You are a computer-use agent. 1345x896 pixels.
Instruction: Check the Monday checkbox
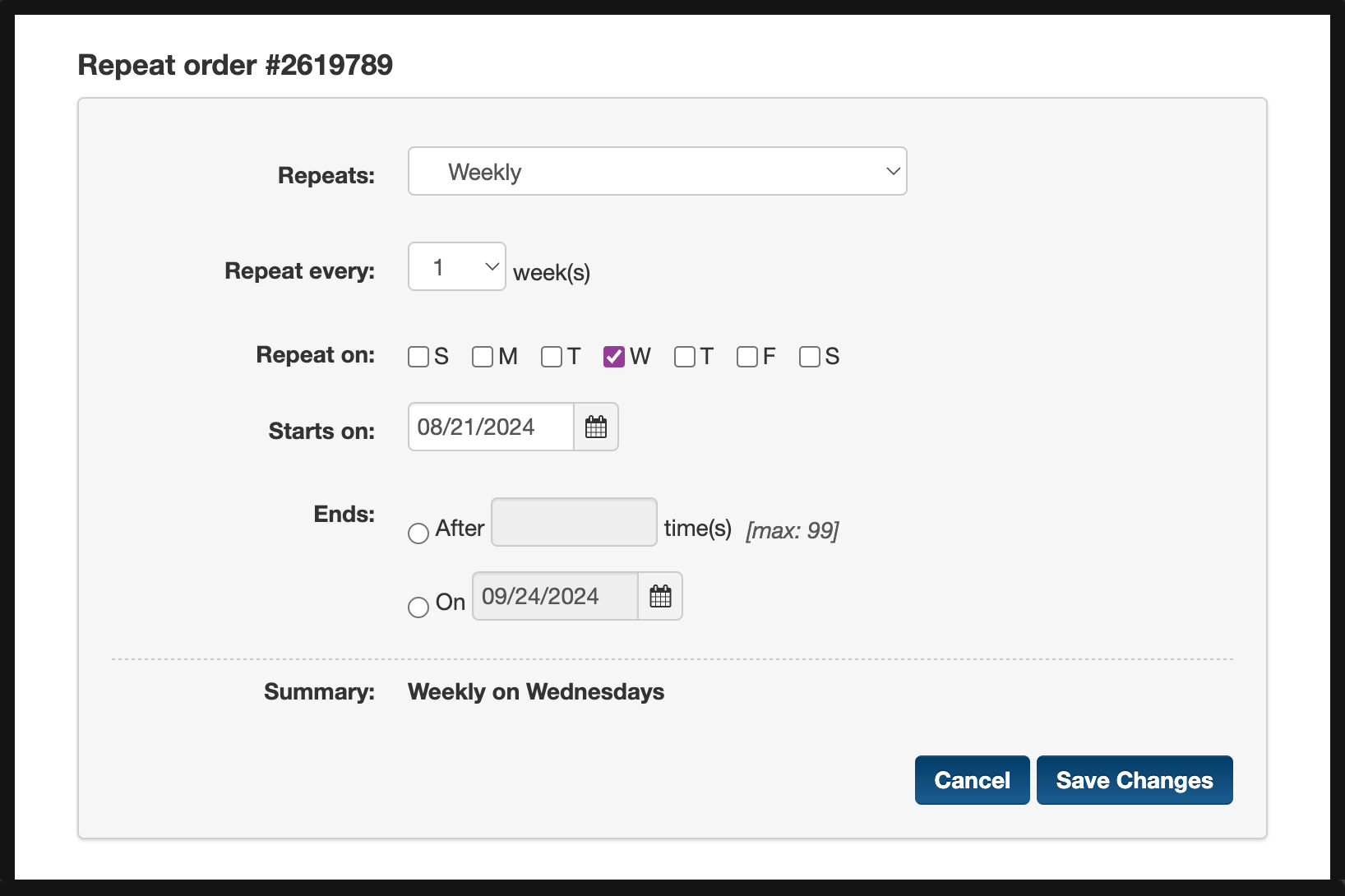483,357
